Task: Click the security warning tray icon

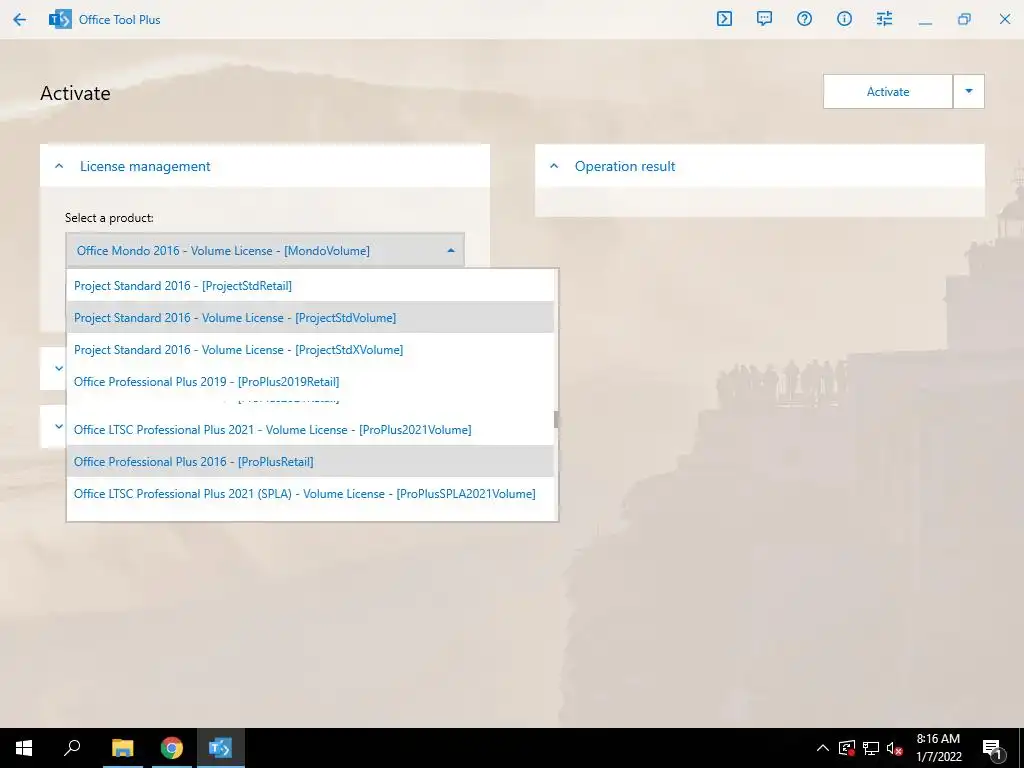Action: point(846,748)
